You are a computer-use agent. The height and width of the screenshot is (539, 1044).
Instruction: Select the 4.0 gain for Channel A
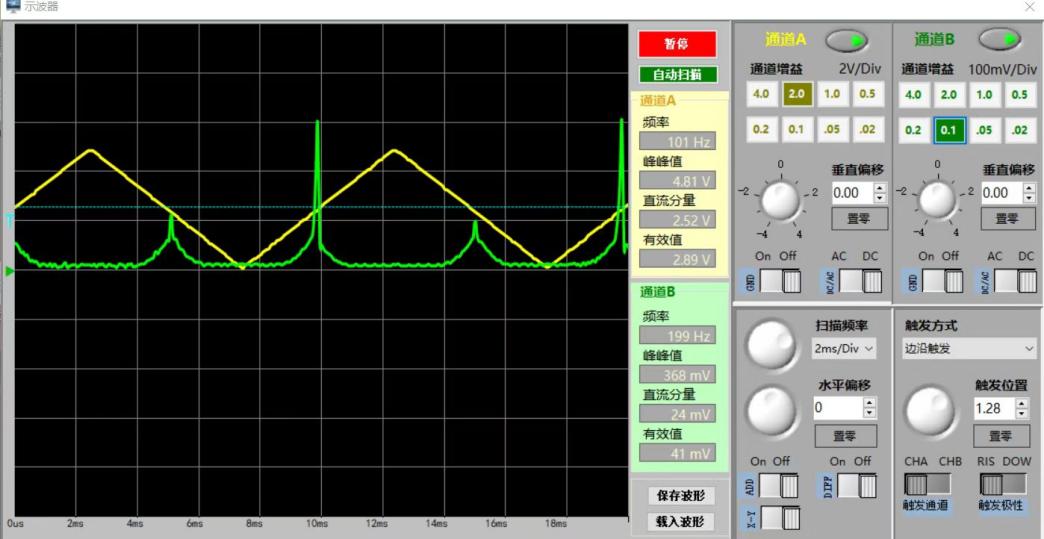pyautogui.click(x=761, y=95)
